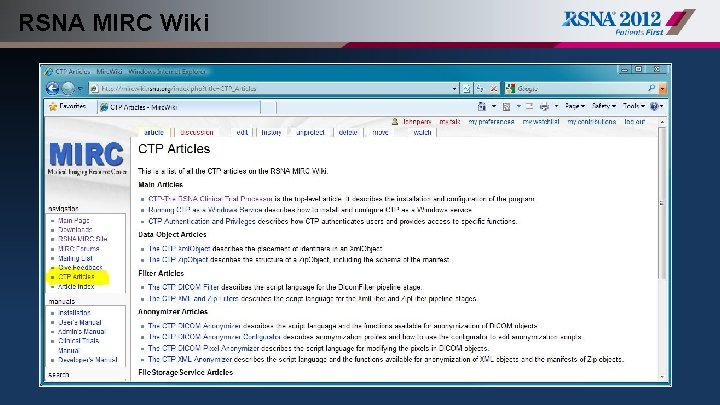Click the browser Forward arrow button
Screen dimensions: 720x405
point(68,88)
